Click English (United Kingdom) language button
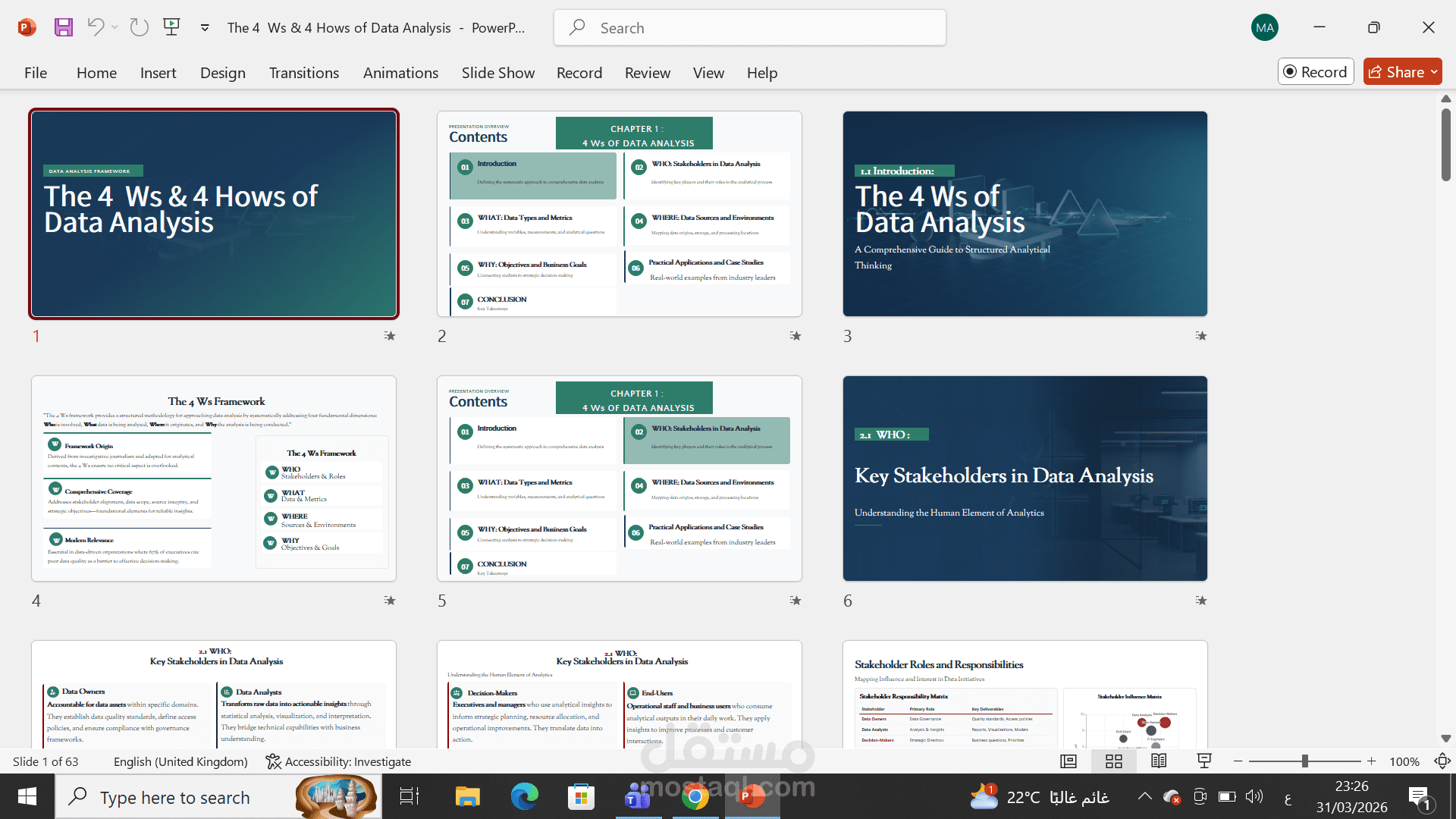1456x819 pixels. coord(180,761)
